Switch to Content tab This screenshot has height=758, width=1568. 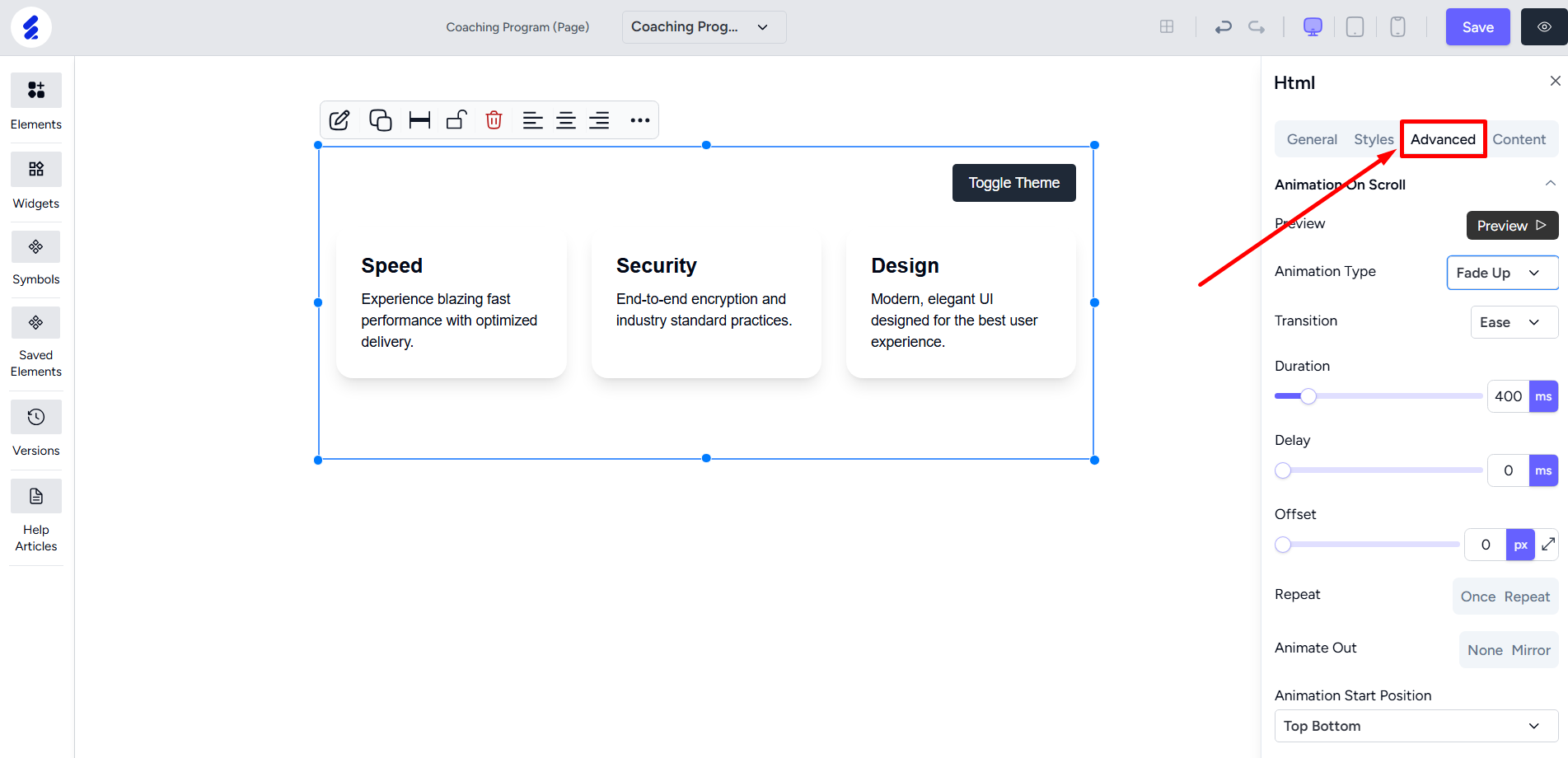coord(1519,139)
